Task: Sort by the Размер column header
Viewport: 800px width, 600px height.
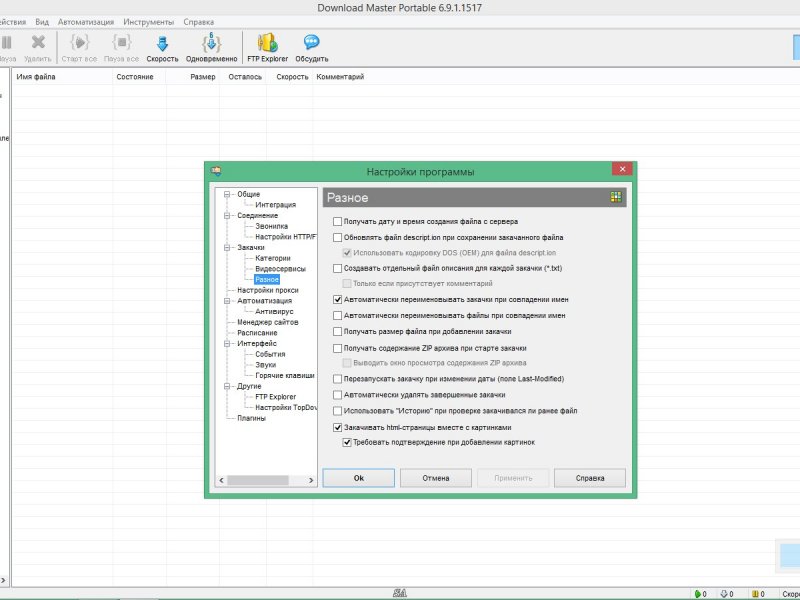Action: (x=193, y=77)
